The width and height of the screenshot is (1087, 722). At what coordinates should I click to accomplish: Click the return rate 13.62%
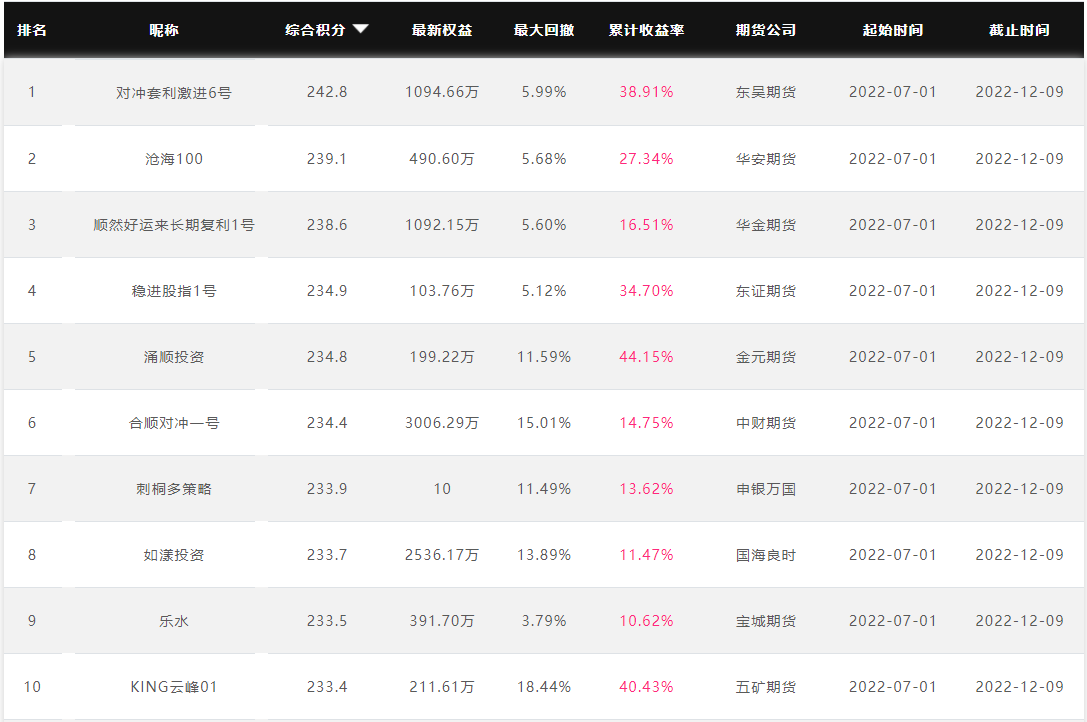pyautogui.click(x=646, y=489)
